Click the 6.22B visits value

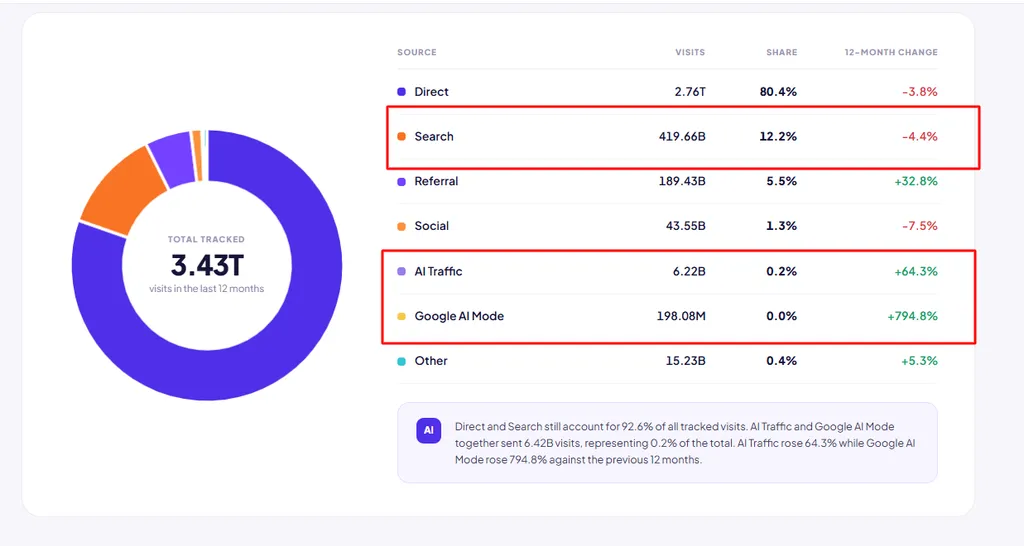tap(689, 271)
